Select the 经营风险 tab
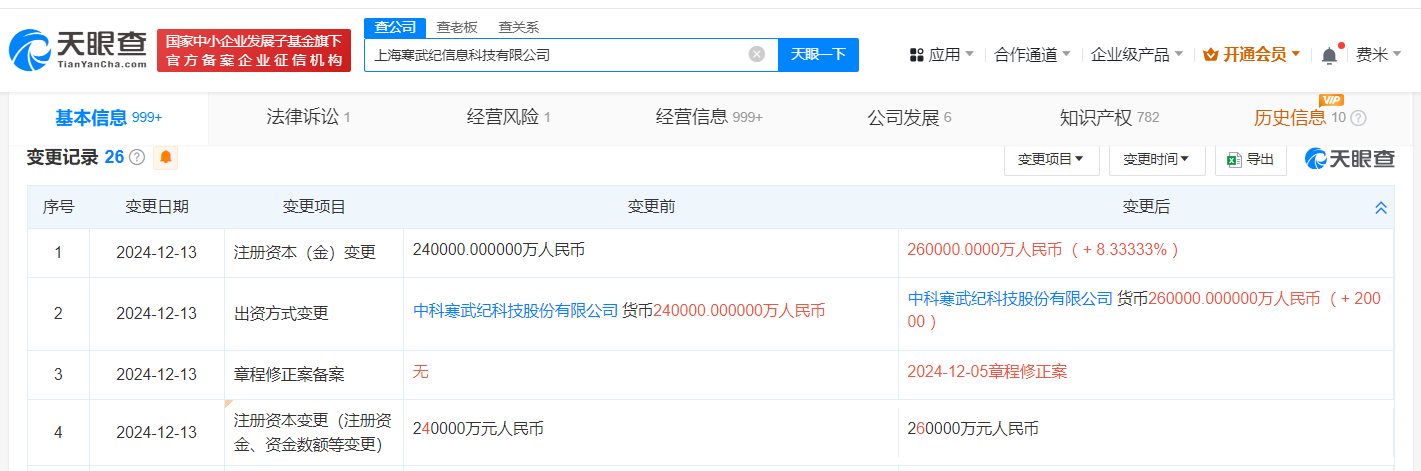The width and height of the screenshot is (1421, 471). (x=509, y=118)
